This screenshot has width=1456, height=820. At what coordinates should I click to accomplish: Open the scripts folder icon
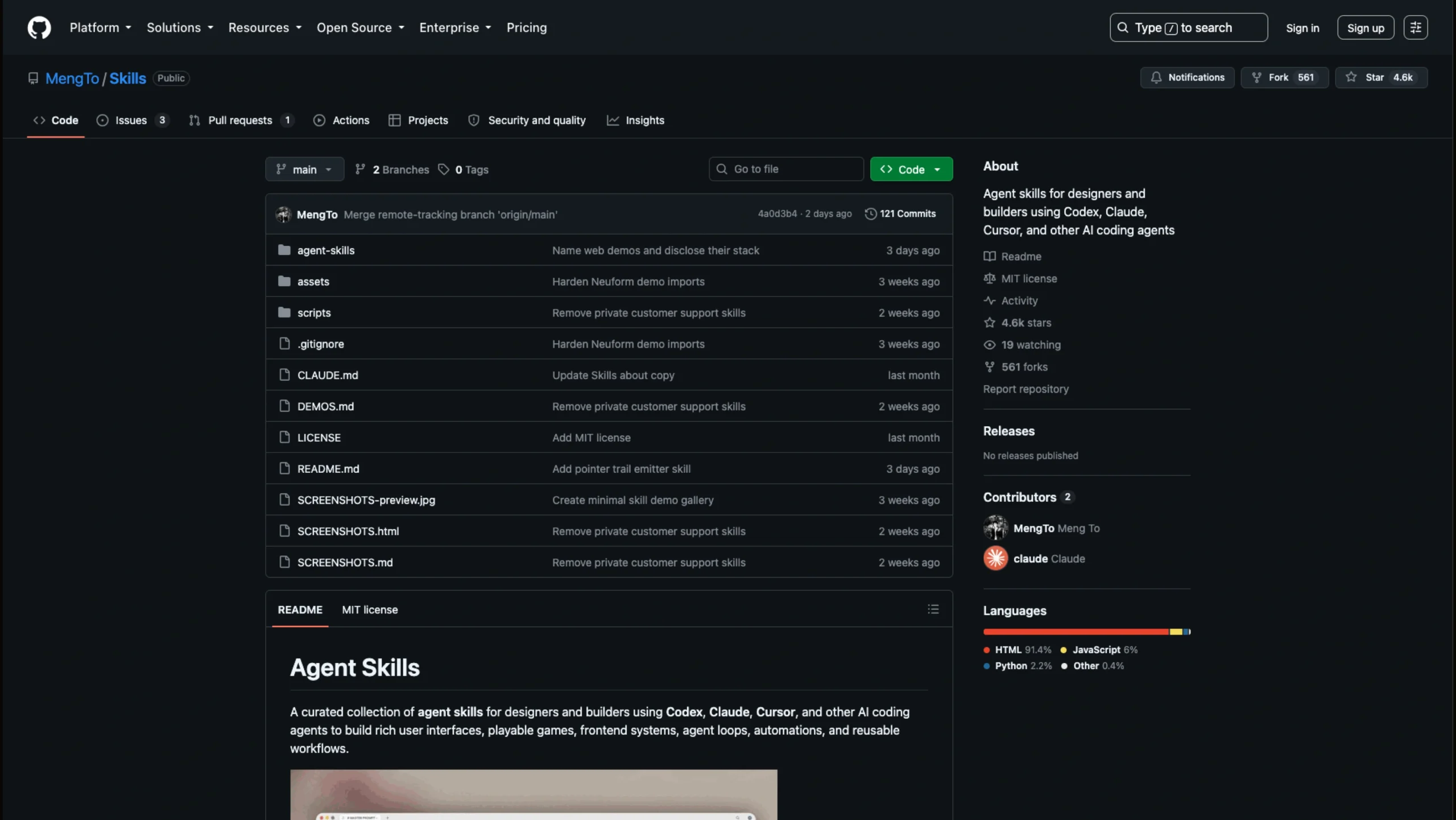coord(284,312)
